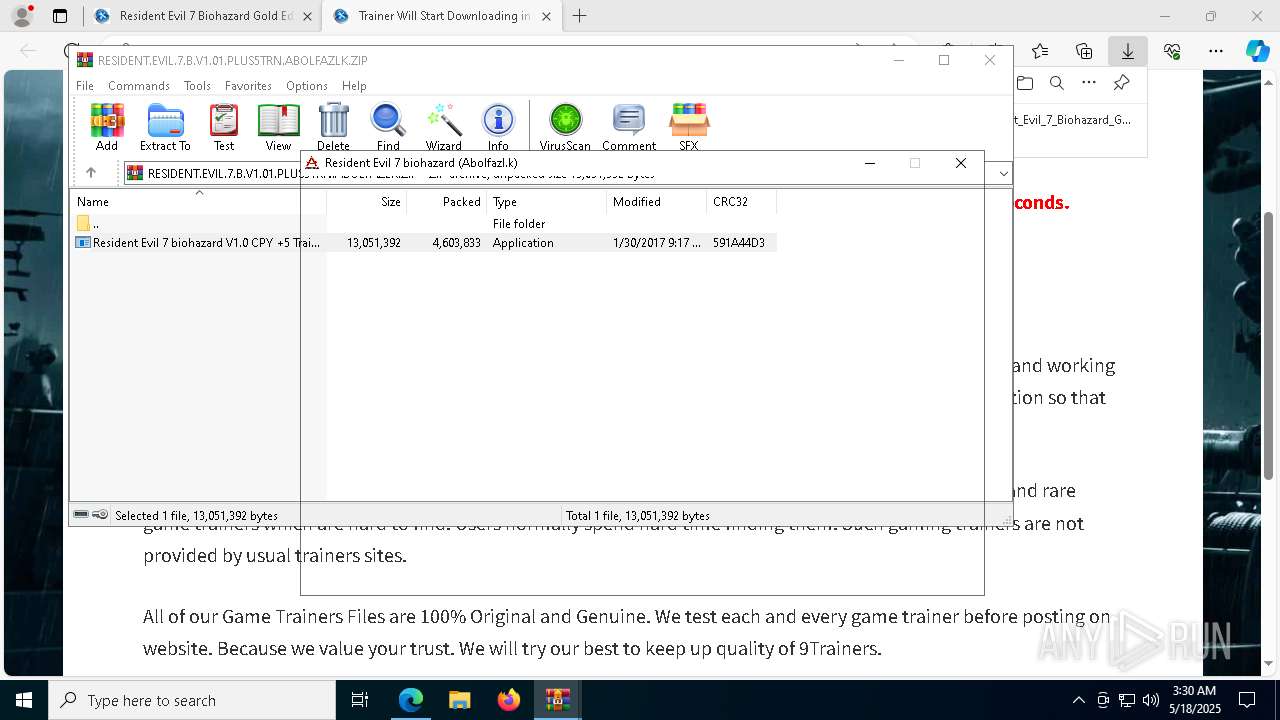Open the Tools menu
The width and height of the screenshot is (1280, 720).
point(197,86)
